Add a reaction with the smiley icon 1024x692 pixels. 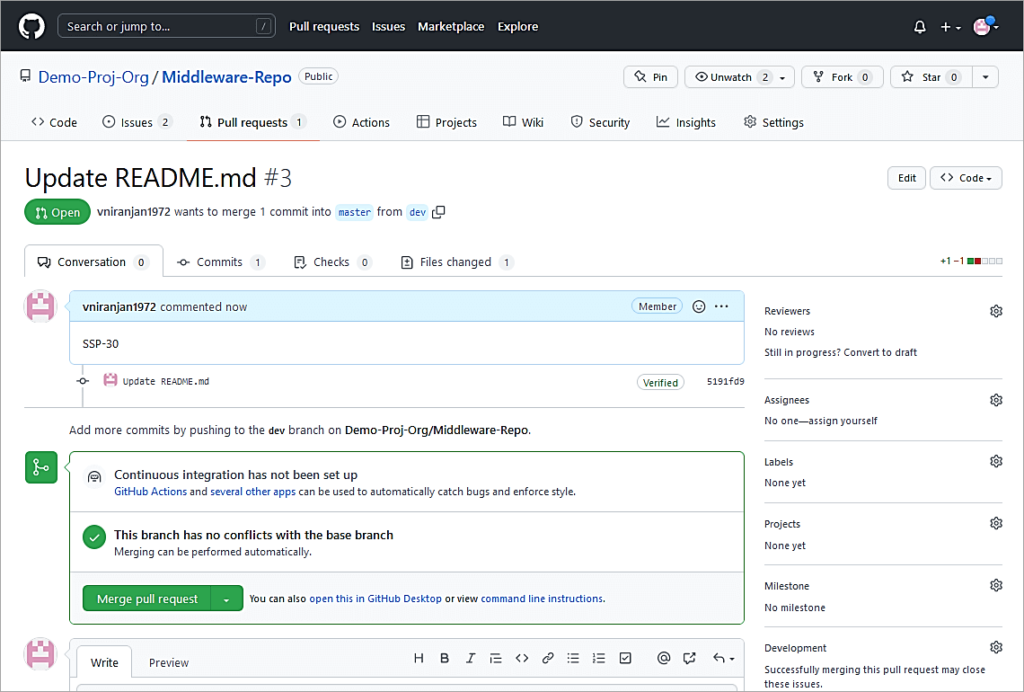pos(698,306)
